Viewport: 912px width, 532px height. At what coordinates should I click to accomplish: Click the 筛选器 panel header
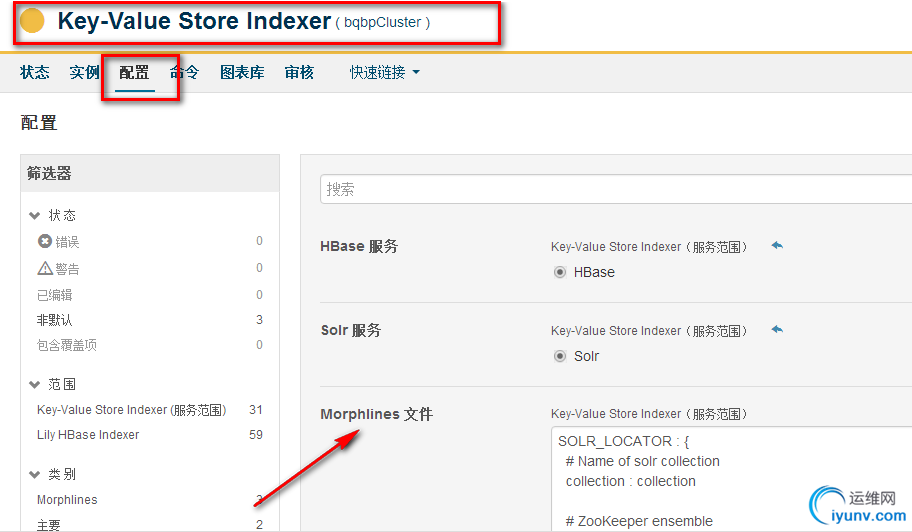[x=150, y=173]
